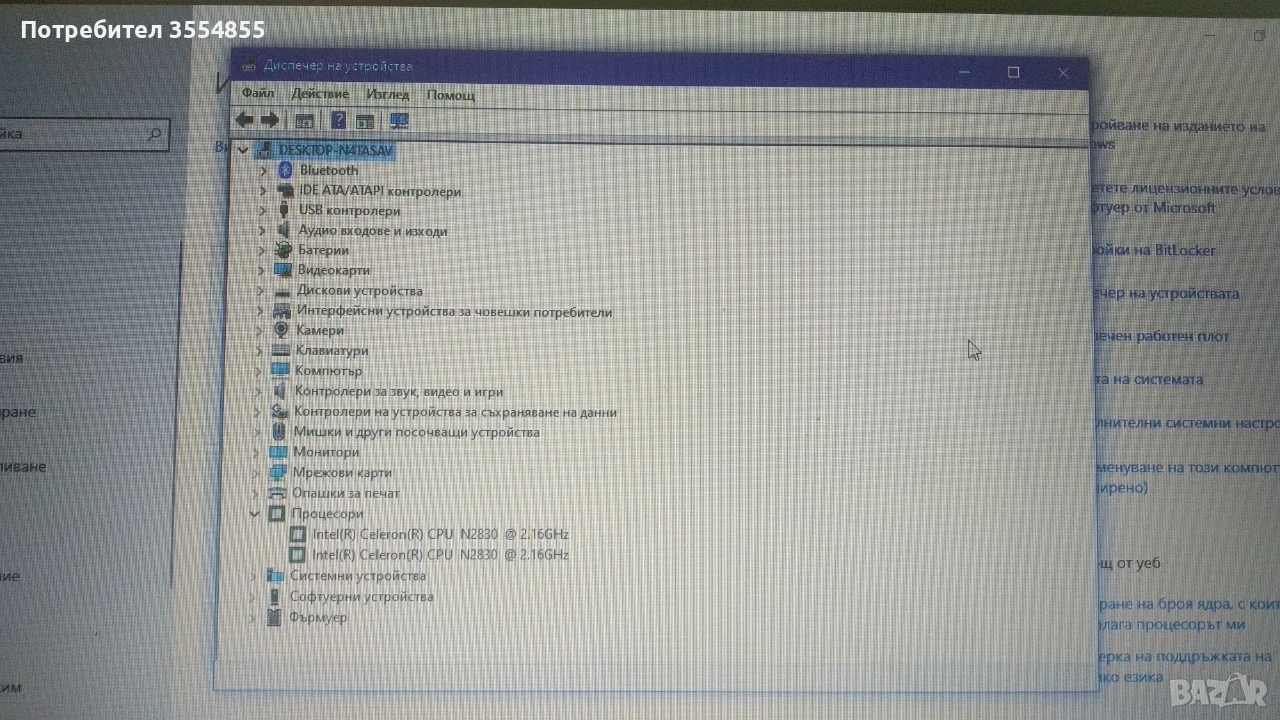Select Контролери за звук, видео и игри
Image resolution: width=1280 pixels, height=720 pixels.
coord(399,392)
